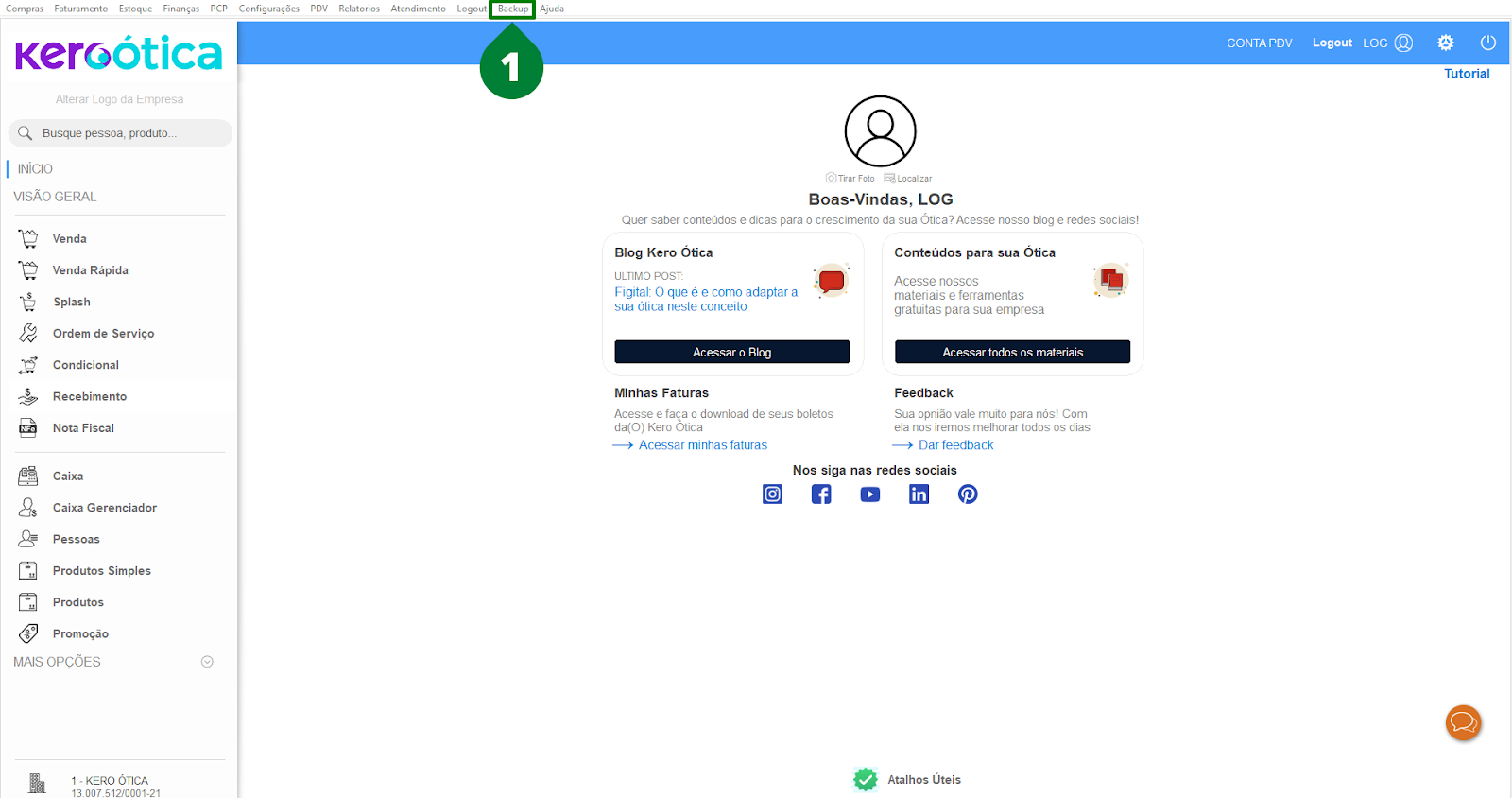Click CONTA PDV in header
The height and width of the screenshot is (798, 1512).
tap(1259, 43)
